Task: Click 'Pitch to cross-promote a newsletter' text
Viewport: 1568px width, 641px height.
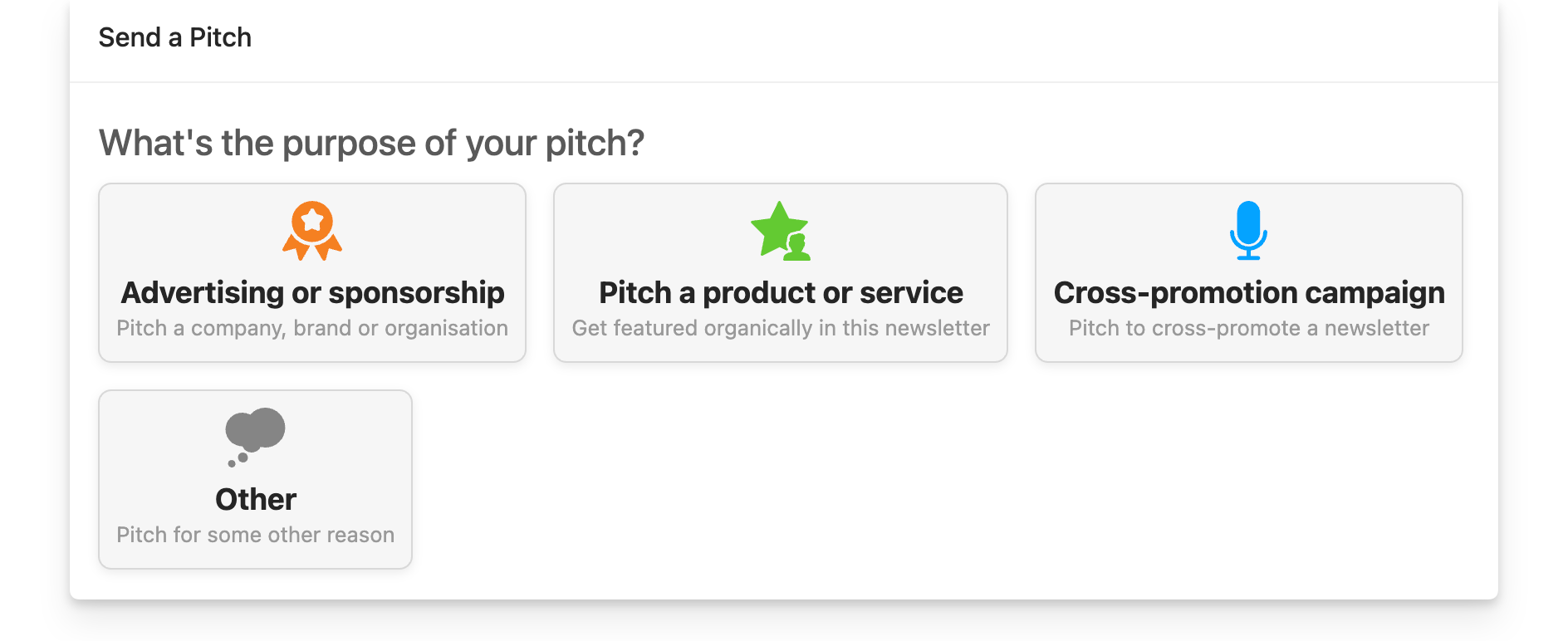Action: (1249, 329)
